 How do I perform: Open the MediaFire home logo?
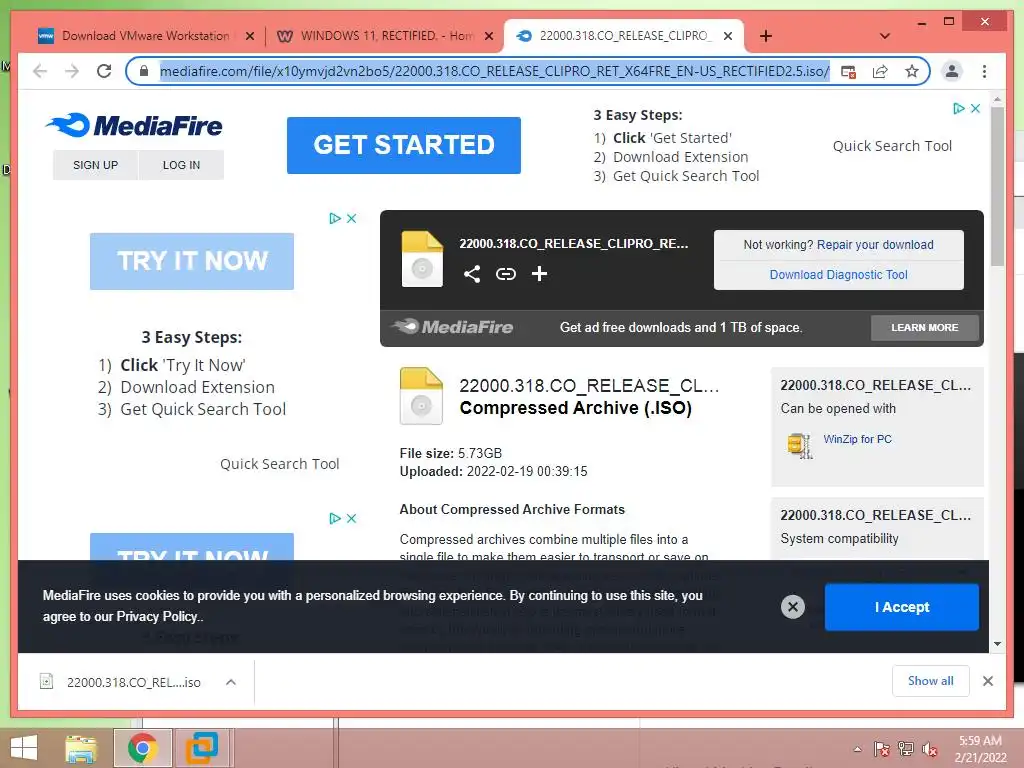click(134, 125)
